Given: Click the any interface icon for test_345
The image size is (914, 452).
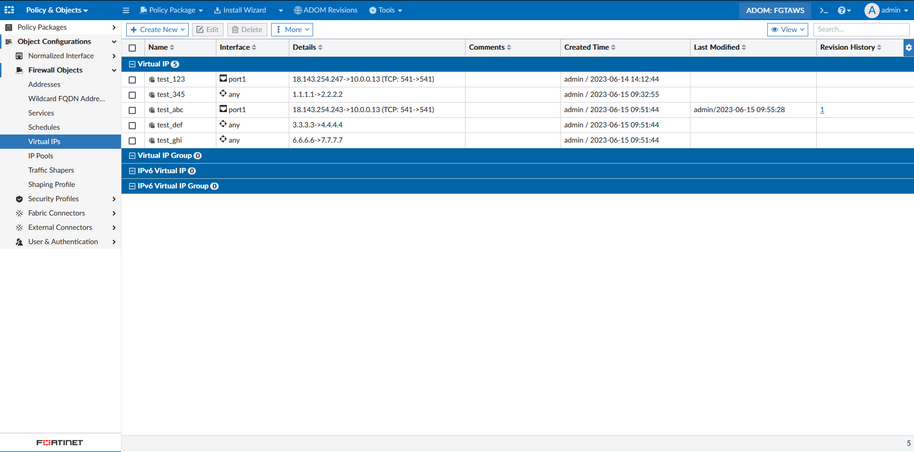Looking at the screenshot, I should 223,93.
